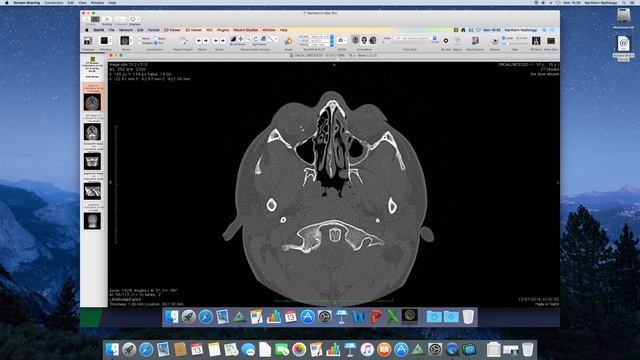The height and width of the screenshot is (360, 640).
Task: Open the Database window from OsiriX toolbar
Action: [x=88, y=41]
